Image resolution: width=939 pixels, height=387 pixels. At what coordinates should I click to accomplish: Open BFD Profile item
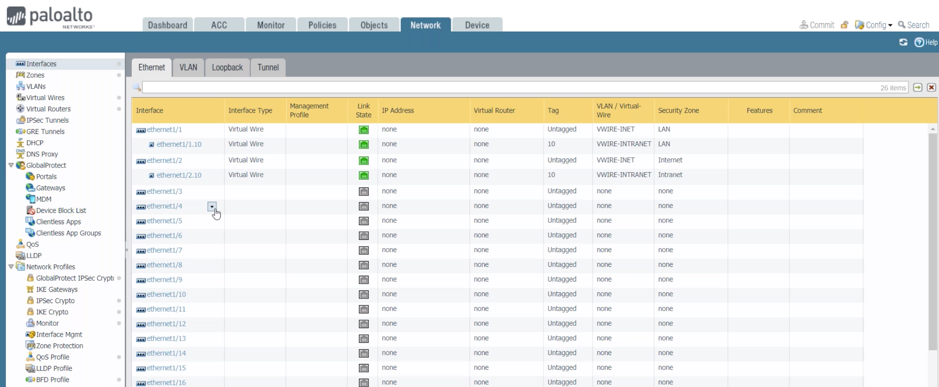(x=52, y=380)
